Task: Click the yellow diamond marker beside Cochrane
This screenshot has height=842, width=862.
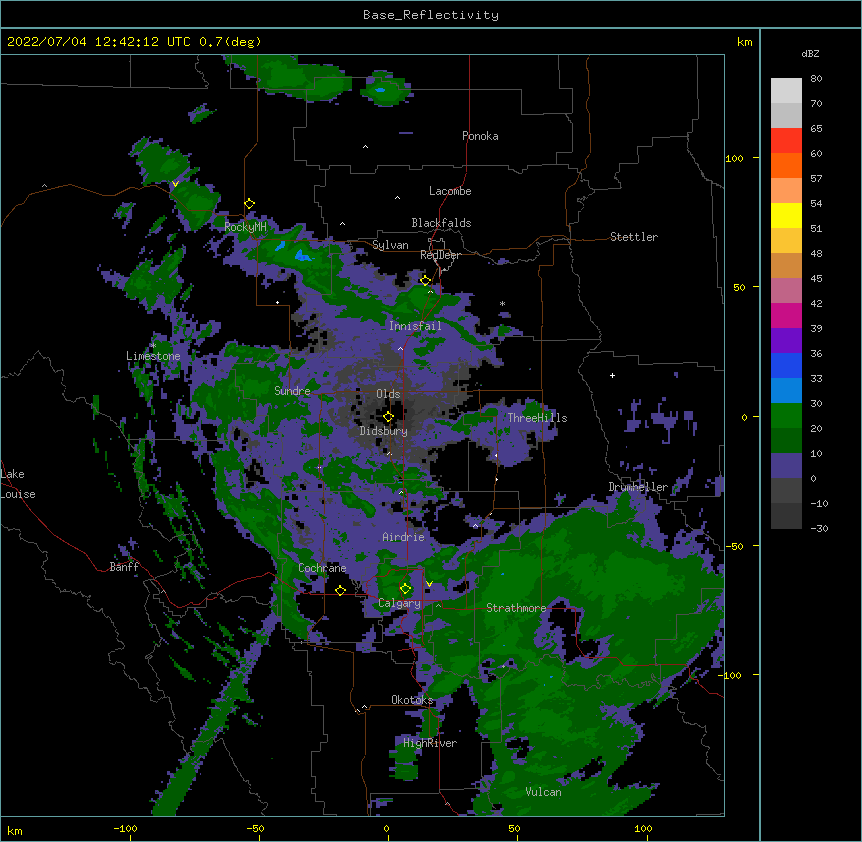Action: click(340, 590)
